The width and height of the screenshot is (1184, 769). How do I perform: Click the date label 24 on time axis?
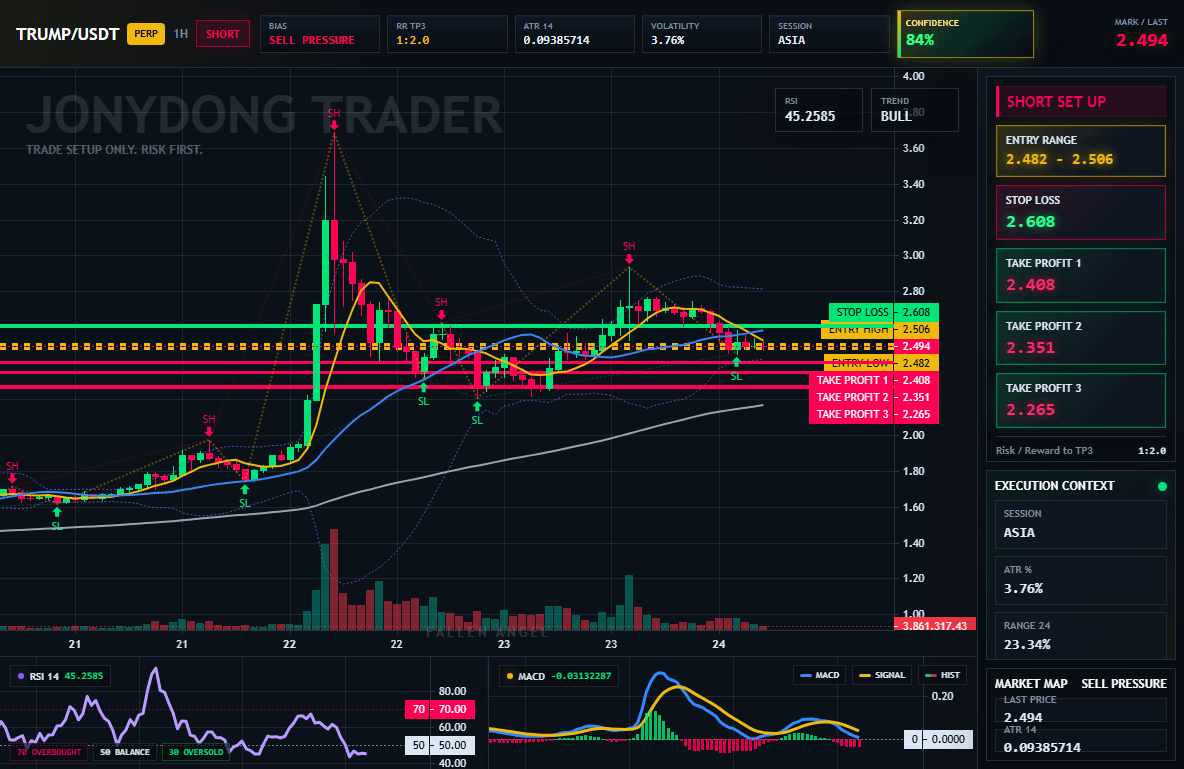pyautogui.click(x=719, y=644)
